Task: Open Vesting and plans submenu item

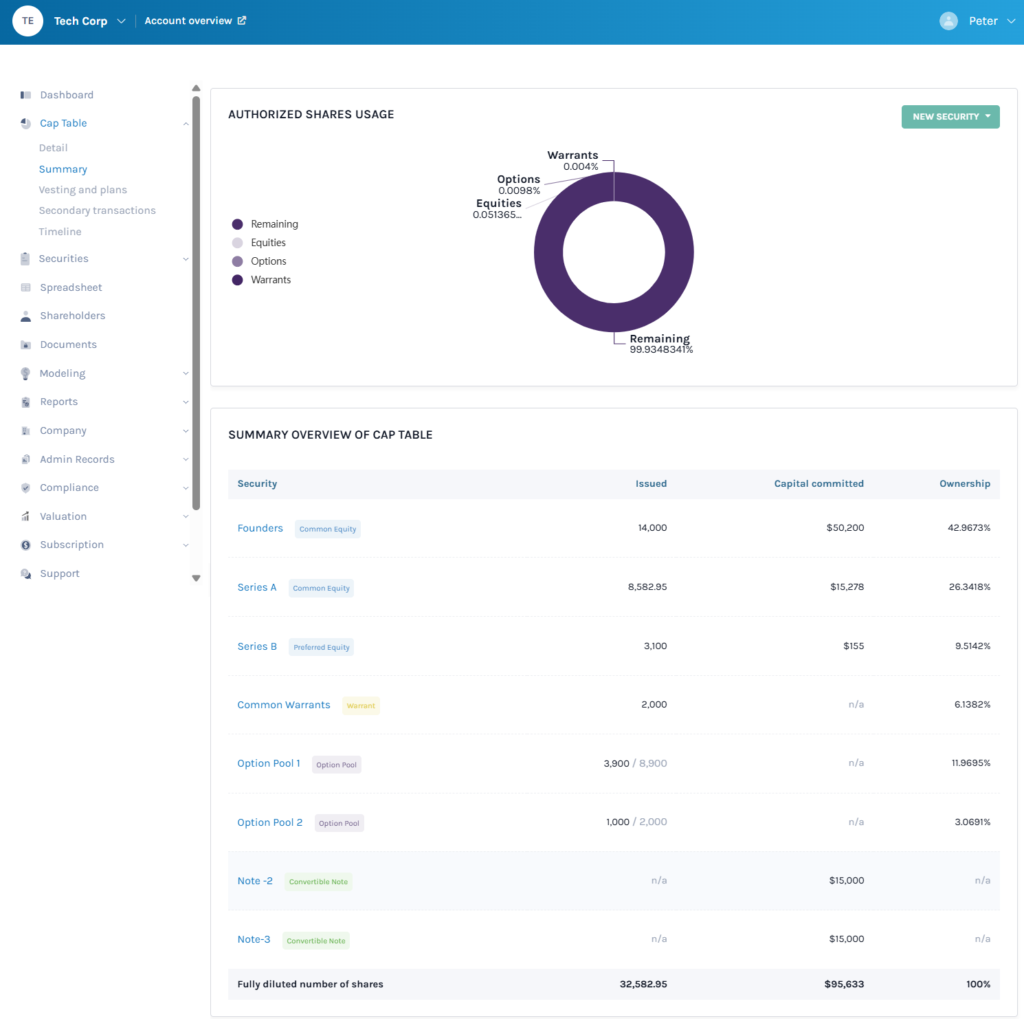Action: [x=83, y=190]
